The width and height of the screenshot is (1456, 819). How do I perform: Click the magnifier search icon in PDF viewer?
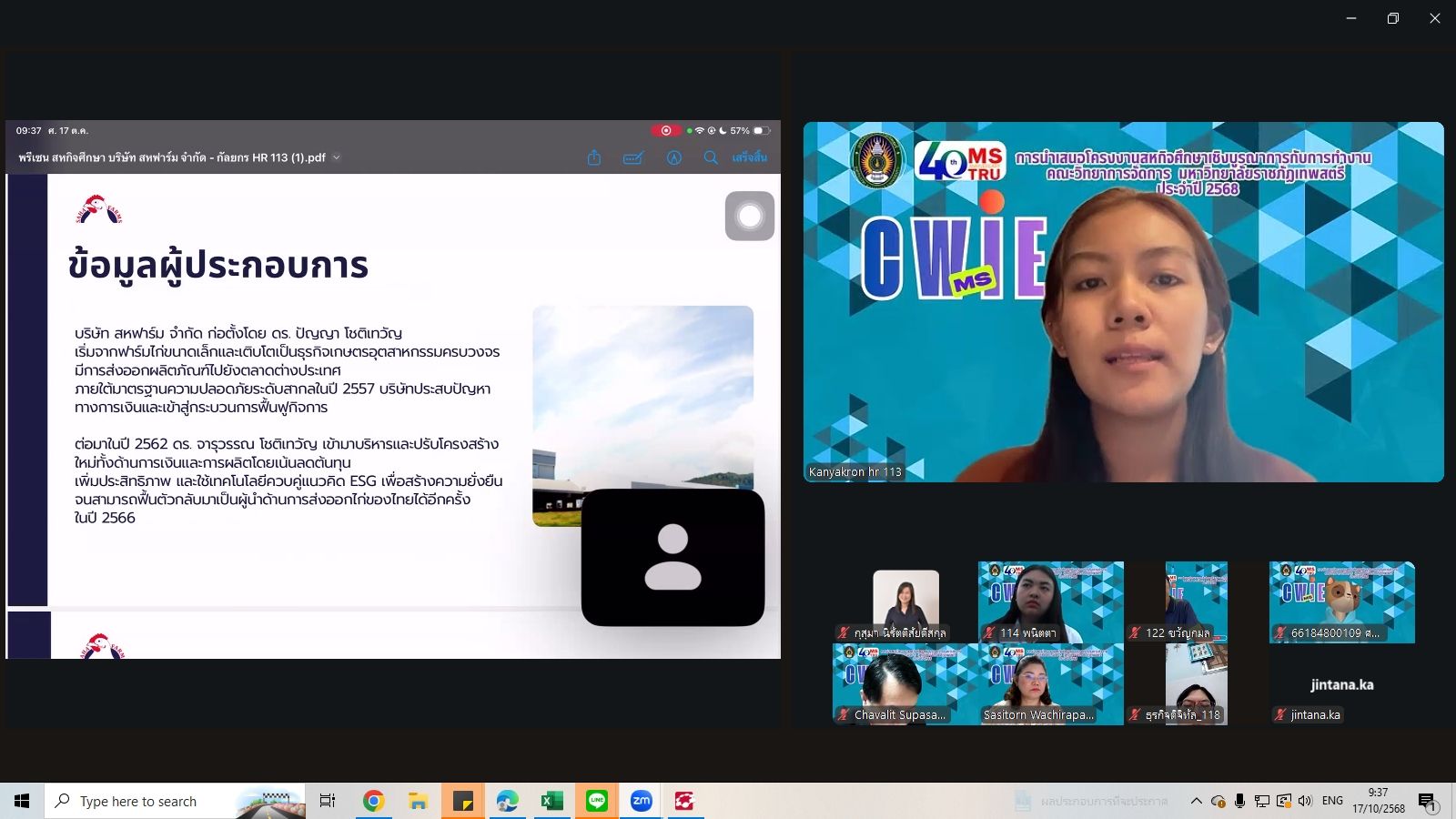[x=711, y=157]
